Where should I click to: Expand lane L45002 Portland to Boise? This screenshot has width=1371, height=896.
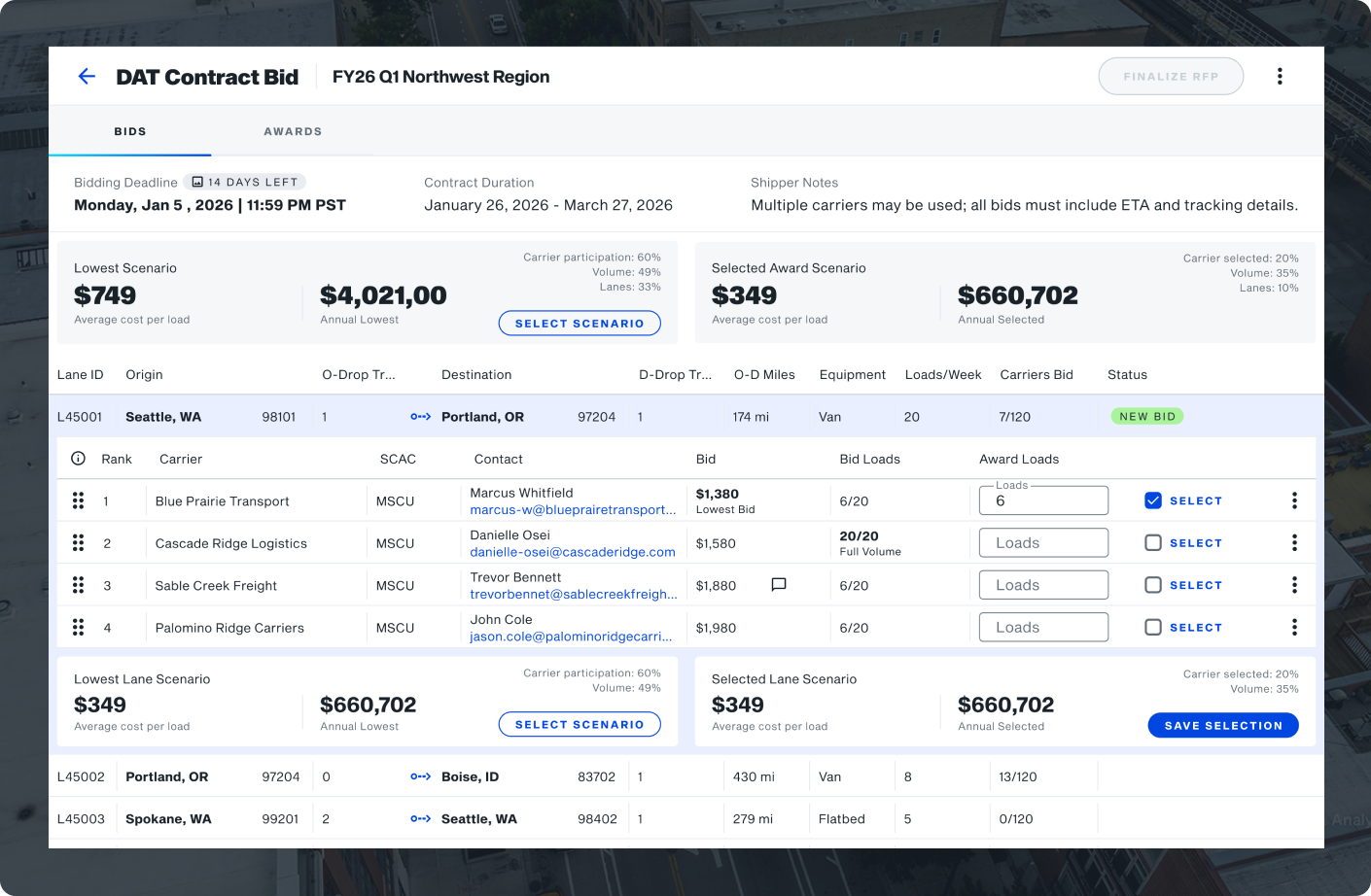pyautogui.click(x=685, y=776)
